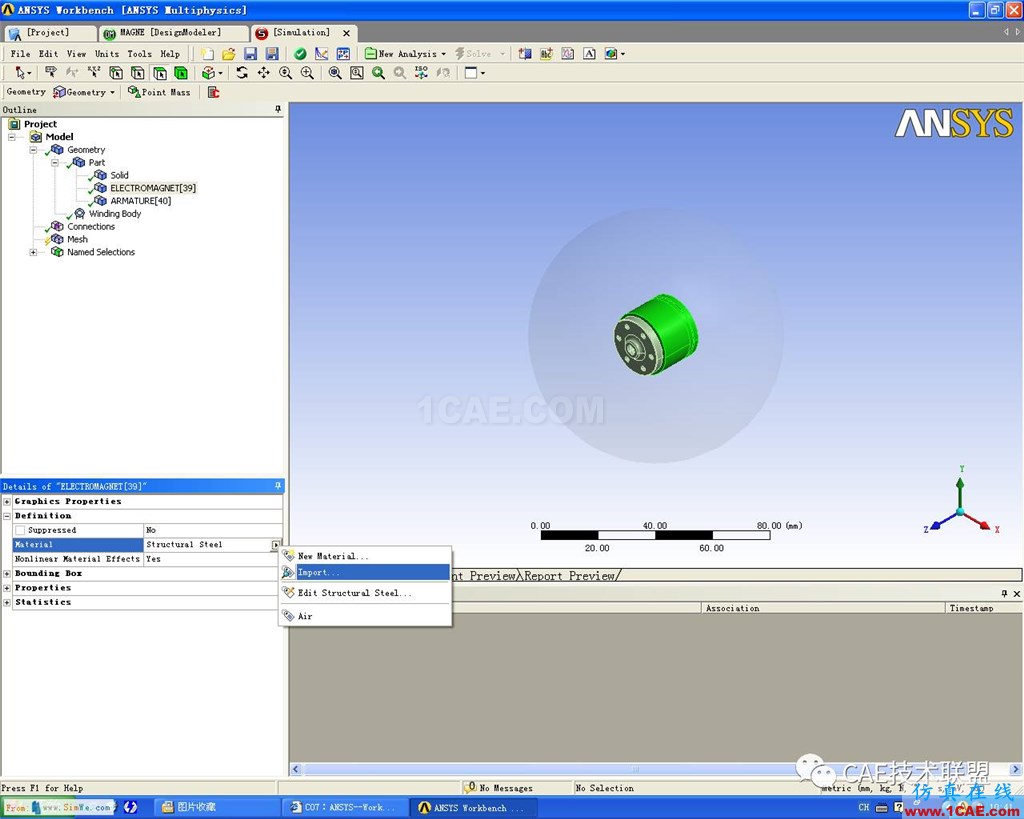Click the New file toolbar icon

tap(207, 54)
